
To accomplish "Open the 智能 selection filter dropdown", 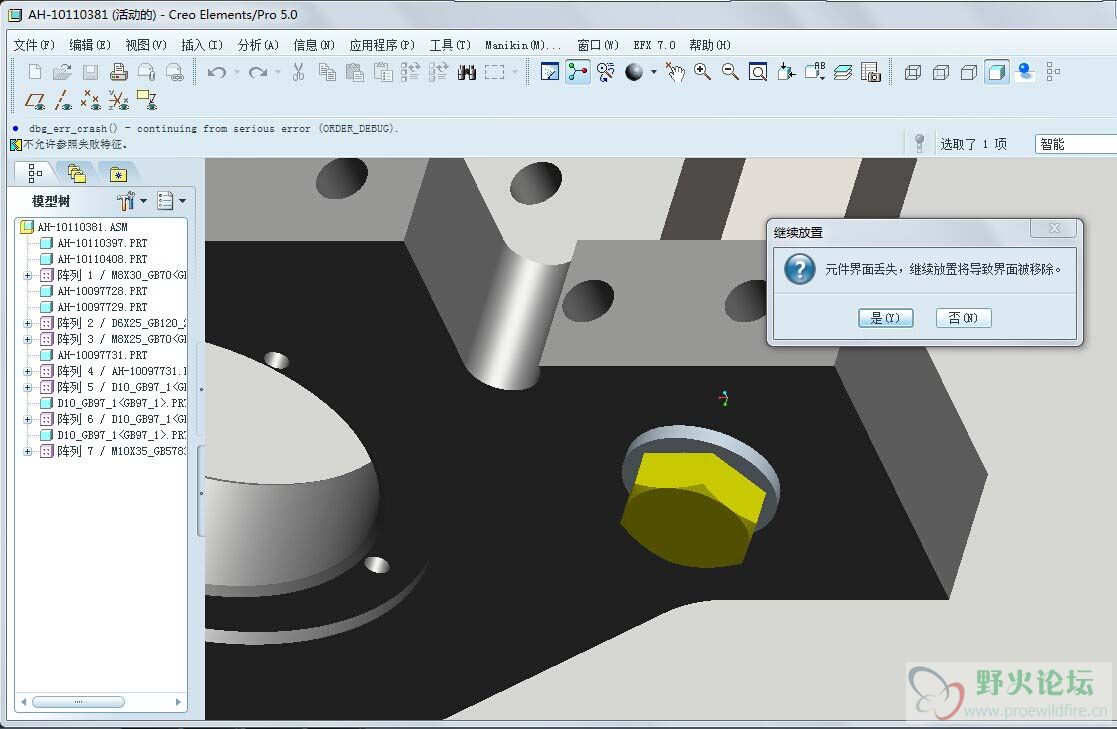I will click(x=1076, y=144).
